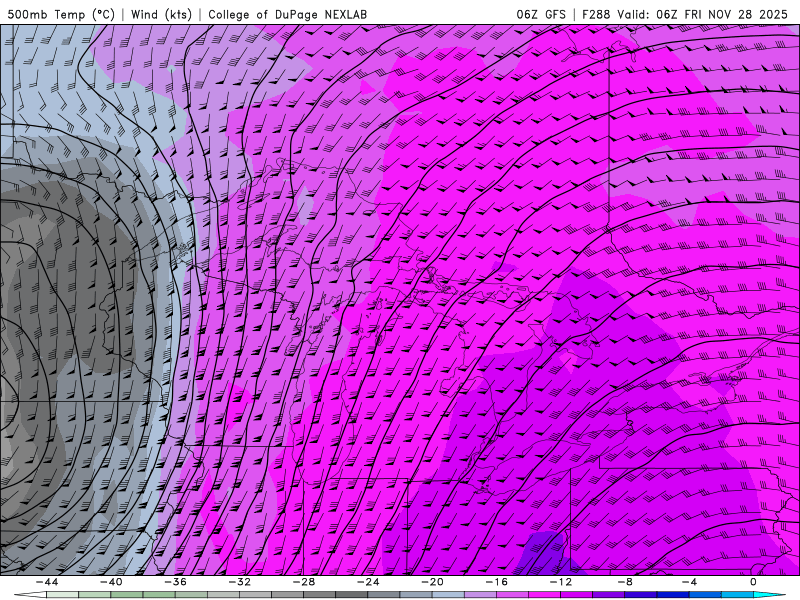Click the dark gray swatch just left of the -24 label
800x600 pixels.
click(x=352, y=595)
